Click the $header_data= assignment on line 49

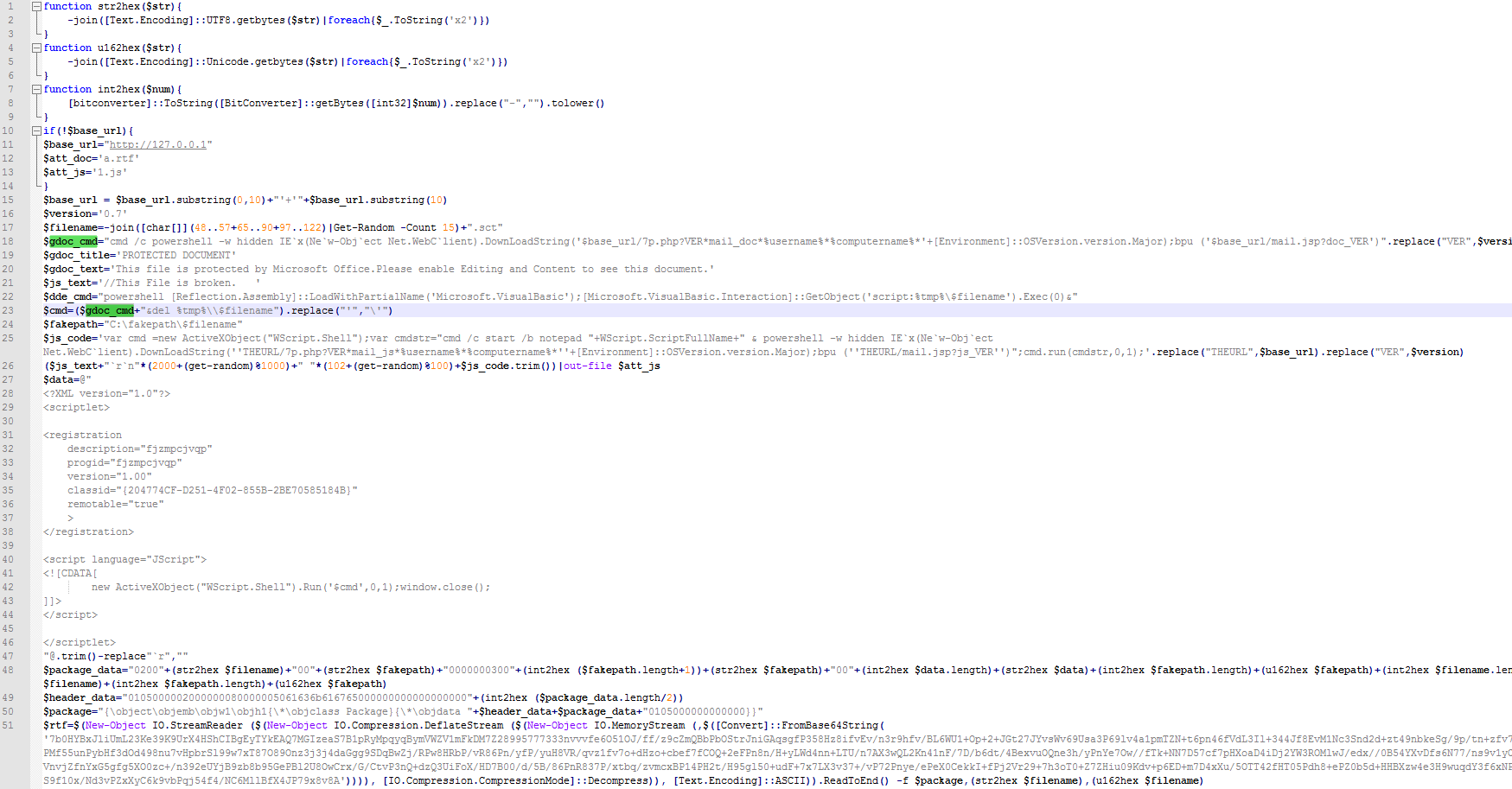pos(363,697)
